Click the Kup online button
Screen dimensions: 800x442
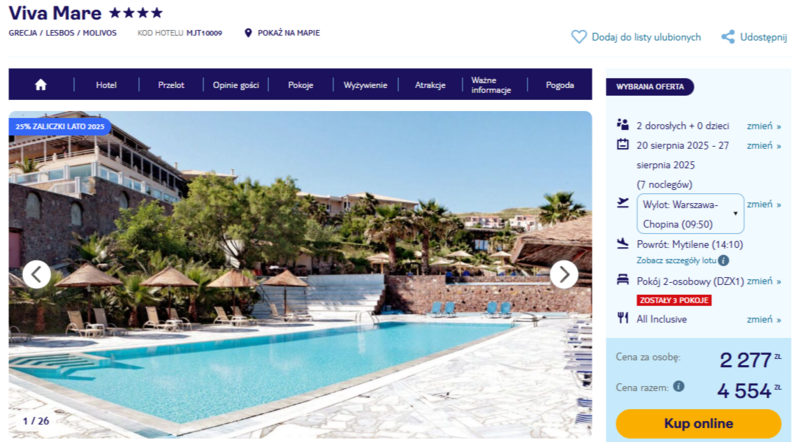click(698, 424)
